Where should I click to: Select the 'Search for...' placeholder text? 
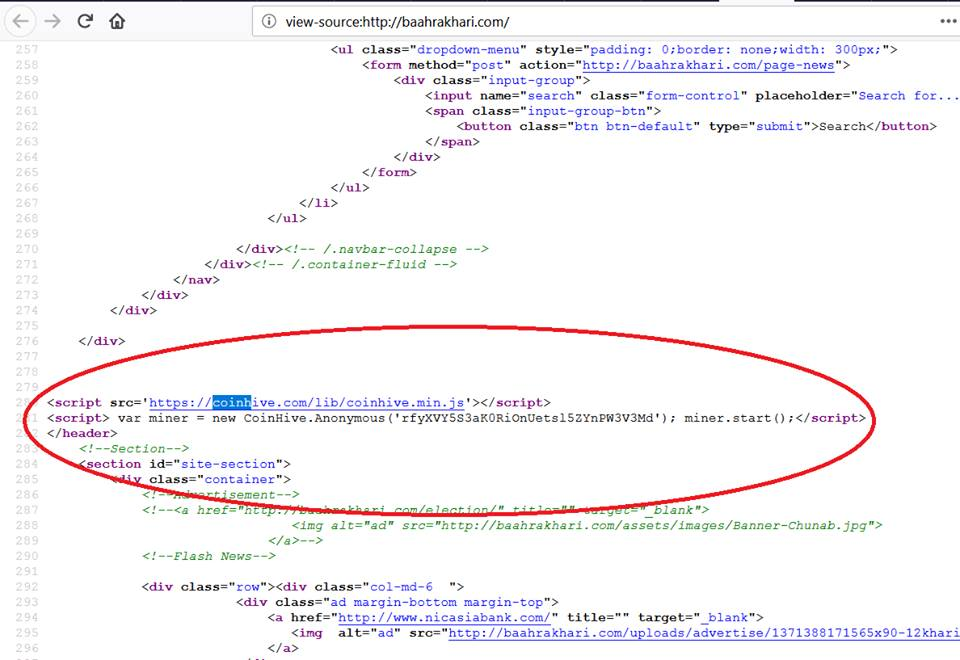(908, 96)
